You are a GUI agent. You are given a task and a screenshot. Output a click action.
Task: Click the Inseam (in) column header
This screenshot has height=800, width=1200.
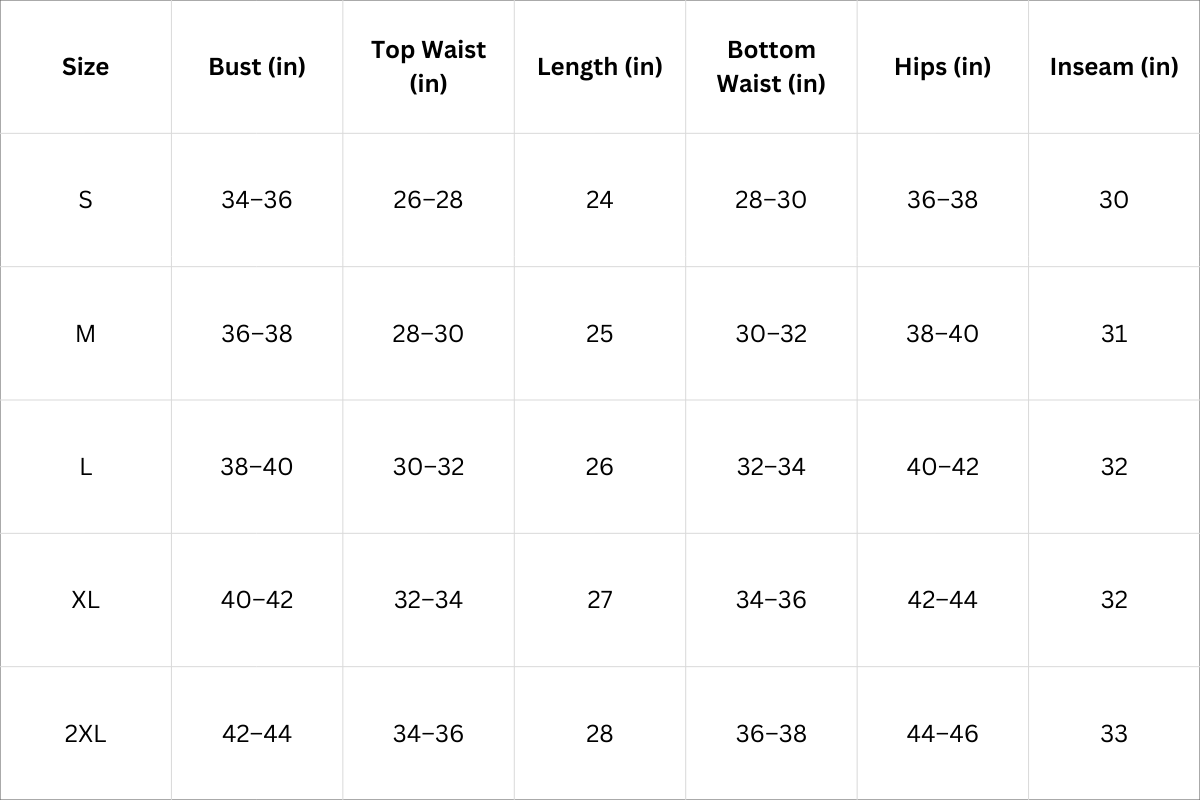[x=1113, y=67]
